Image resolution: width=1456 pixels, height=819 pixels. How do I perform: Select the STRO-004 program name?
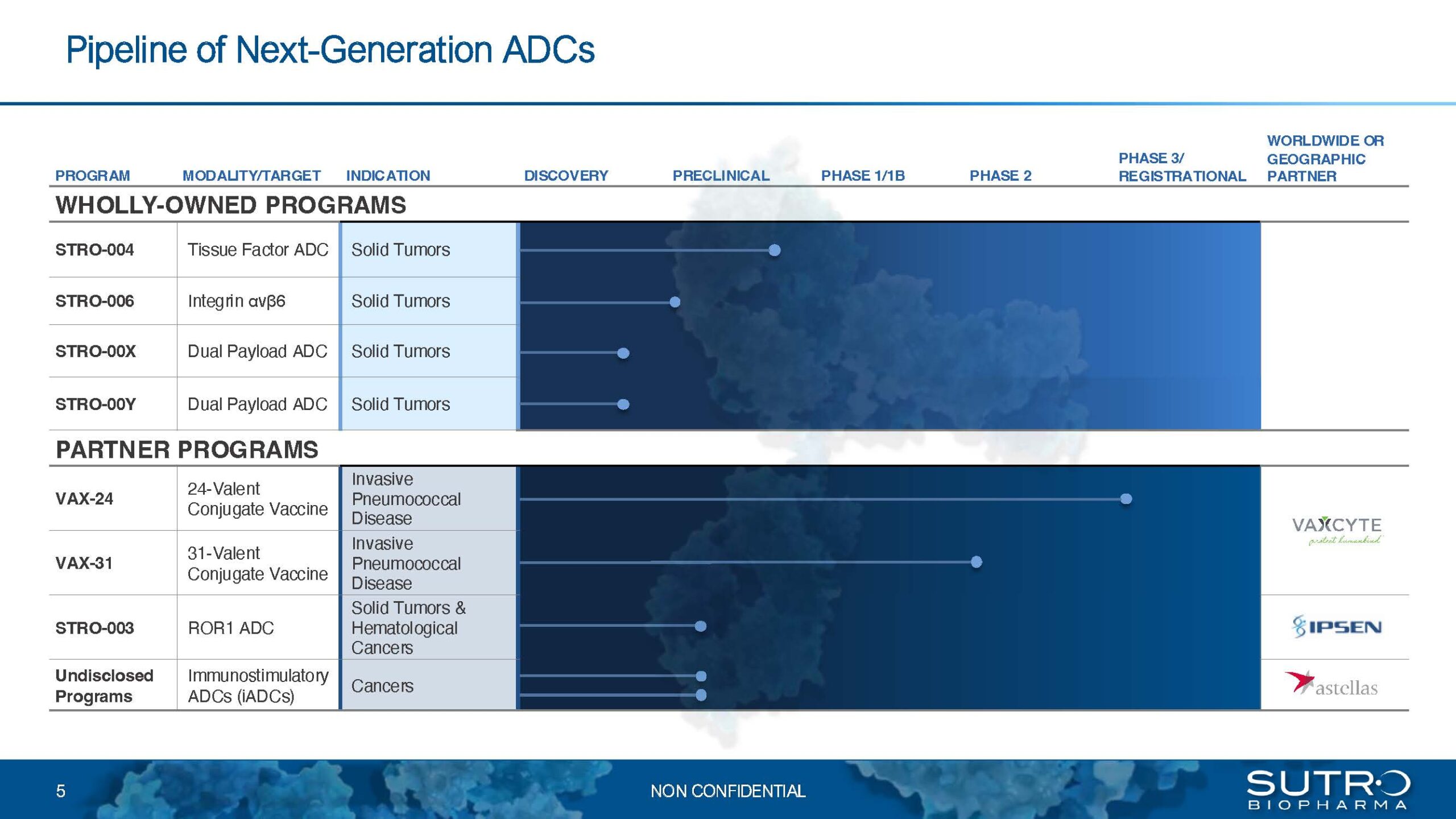[94, 250]
